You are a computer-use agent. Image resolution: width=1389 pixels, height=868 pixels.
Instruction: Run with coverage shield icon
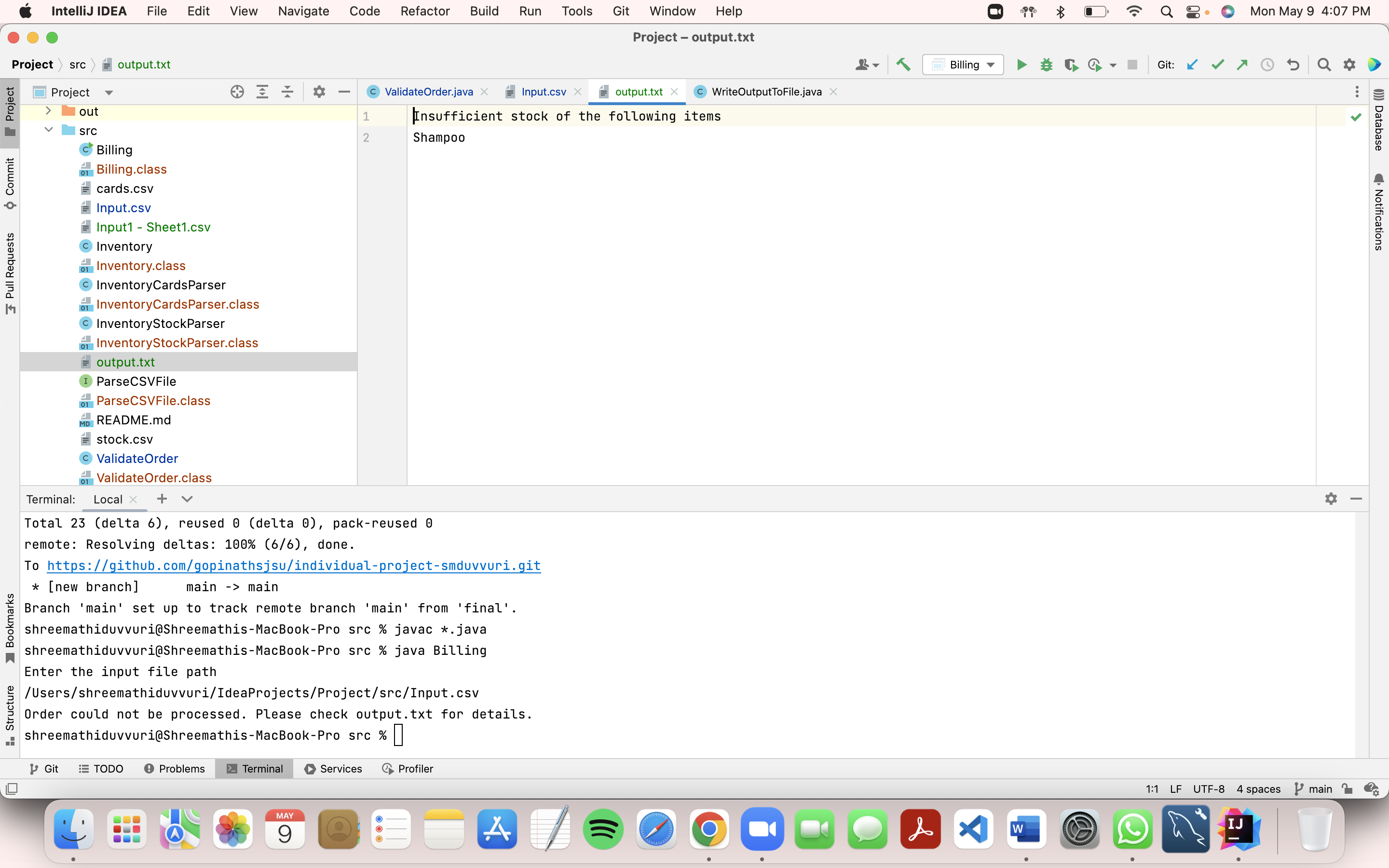click(x=1071, y=65)
